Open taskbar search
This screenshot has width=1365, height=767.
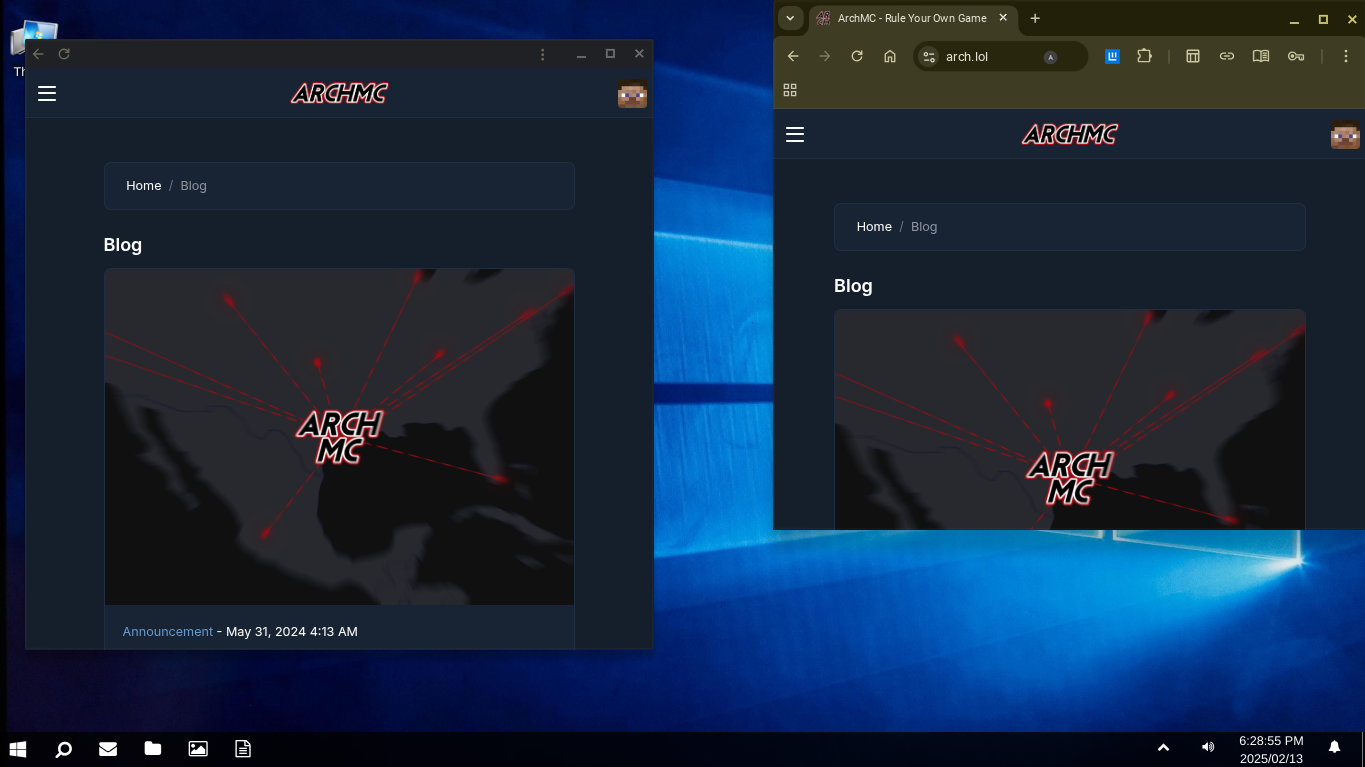63,748
